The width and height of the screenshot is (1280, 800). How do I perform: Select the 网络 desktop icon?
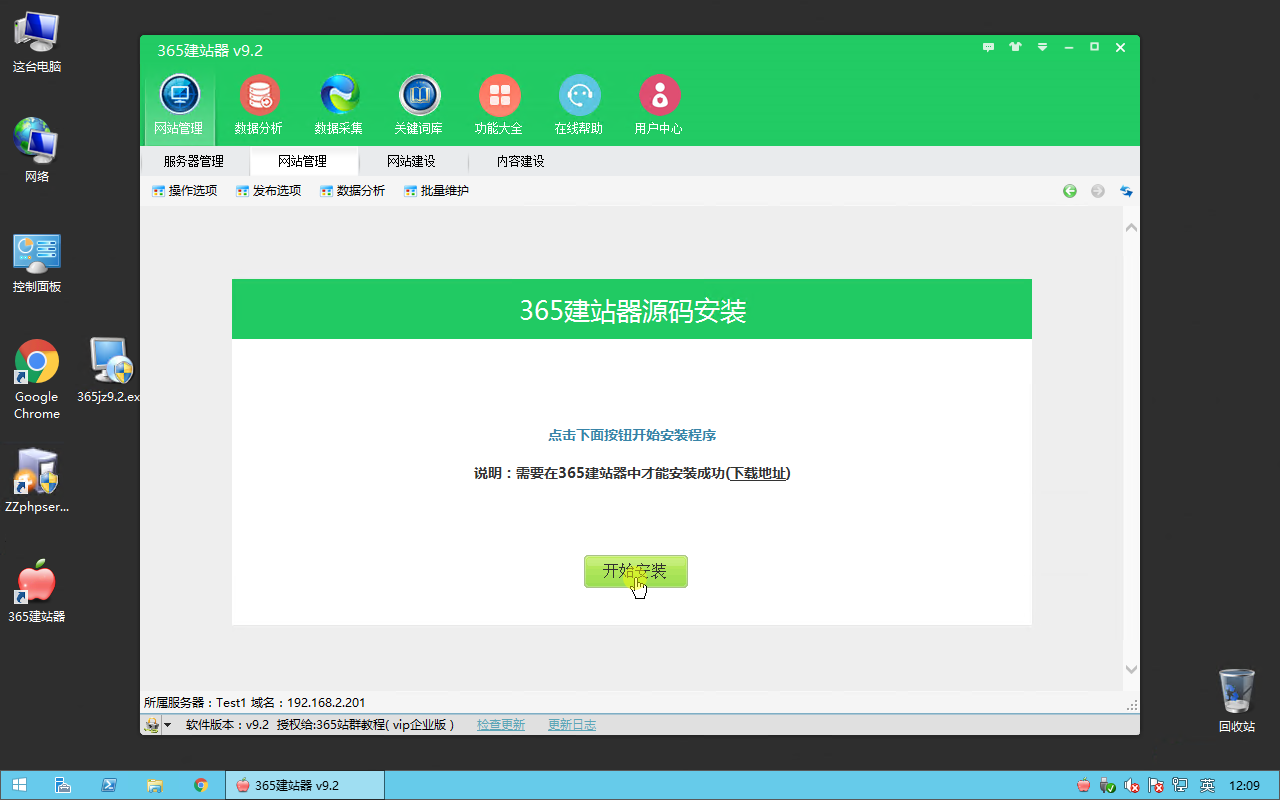(x=37, y=151)
